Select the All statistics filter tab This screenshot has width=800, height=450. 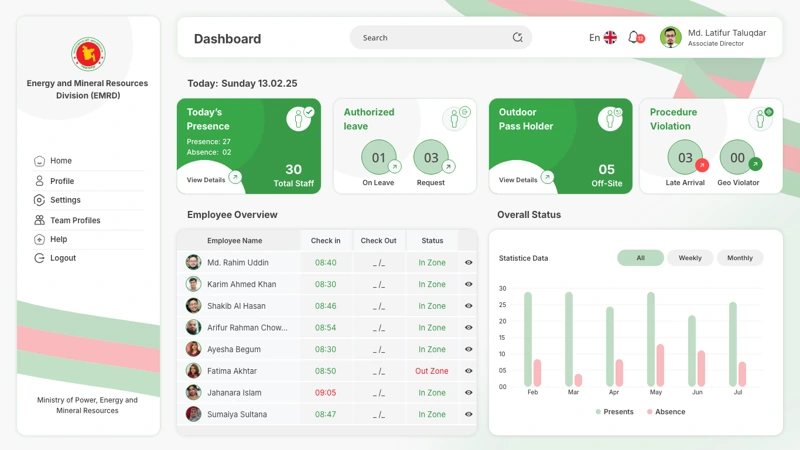pos(640,258)
